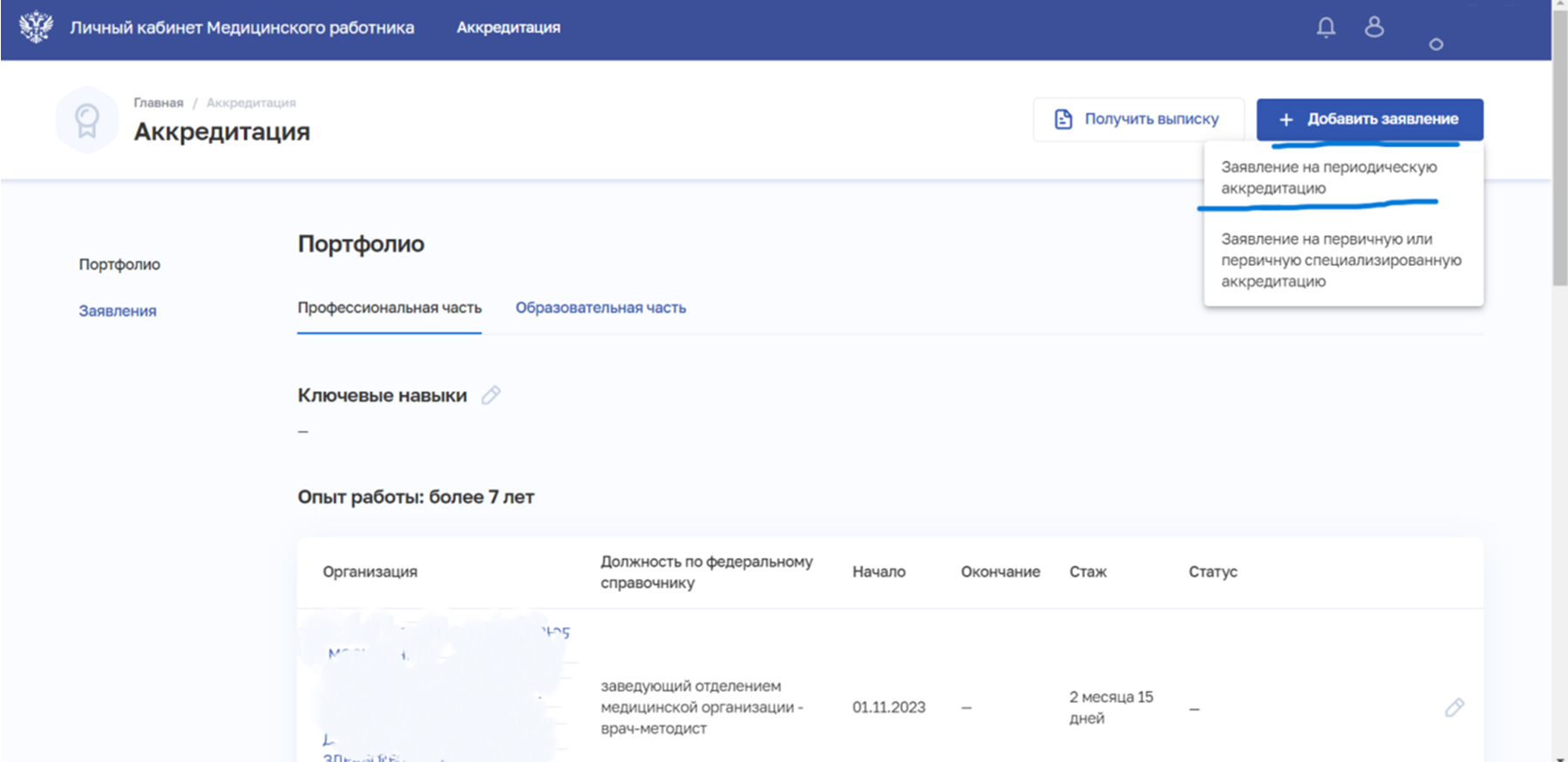Edit key skills with pencil icon
This screenshot has width=1568, height=762.
[x=491, y=395]
